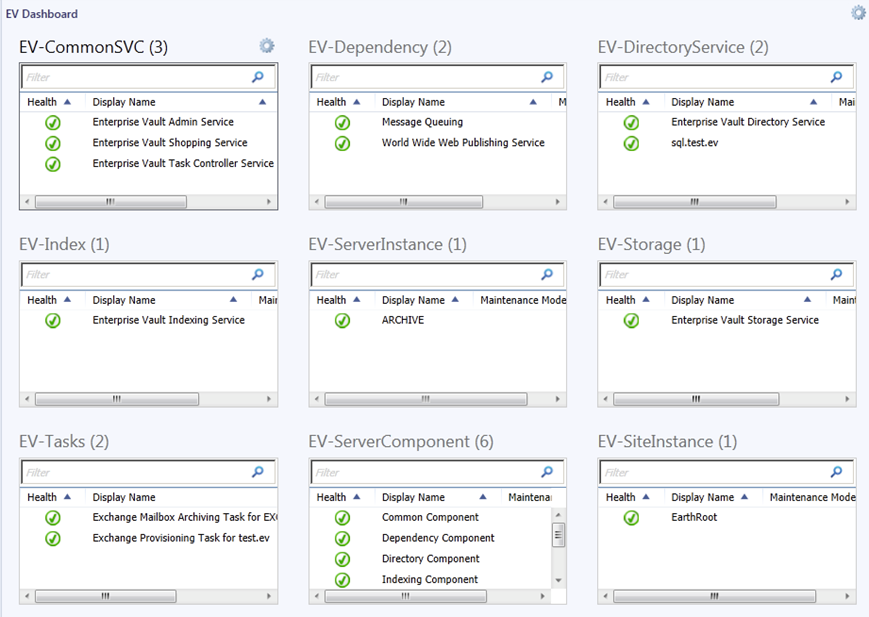Click EV-Storage horizontal scrollbar thumb
Viewport: 869px width, 617px height.
coord(696,399)
